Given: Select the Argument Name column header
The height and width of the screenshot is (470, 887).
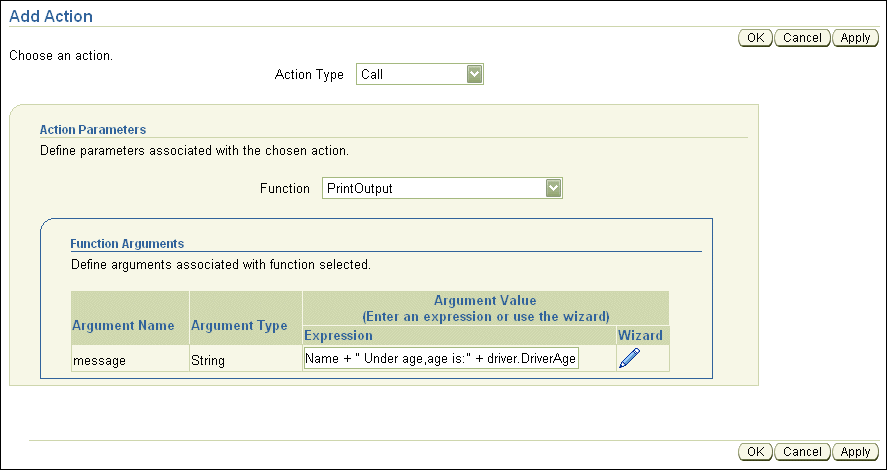Looking at the screenshot, I should point(123,325).
